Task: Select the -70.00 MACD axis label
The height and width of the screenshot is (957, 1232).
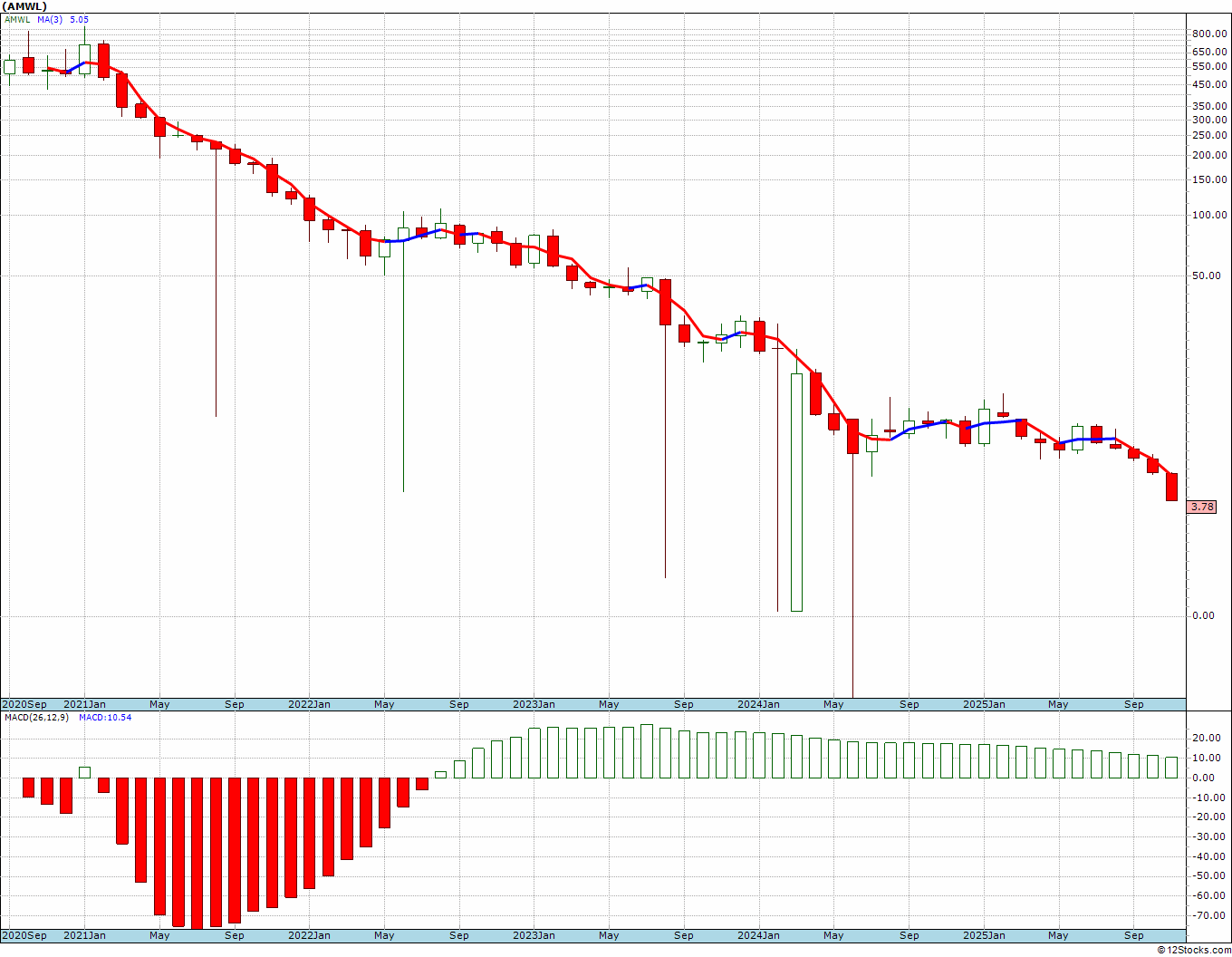Action: click(1211, 915)
